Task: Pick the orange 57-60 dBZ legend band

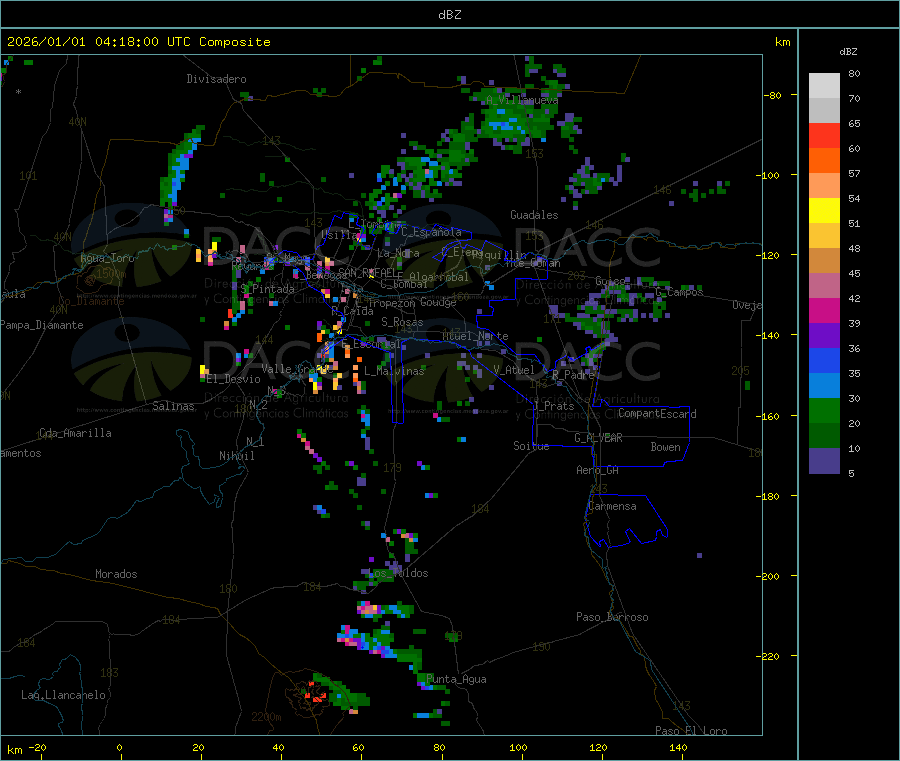Action: [824, 161]
